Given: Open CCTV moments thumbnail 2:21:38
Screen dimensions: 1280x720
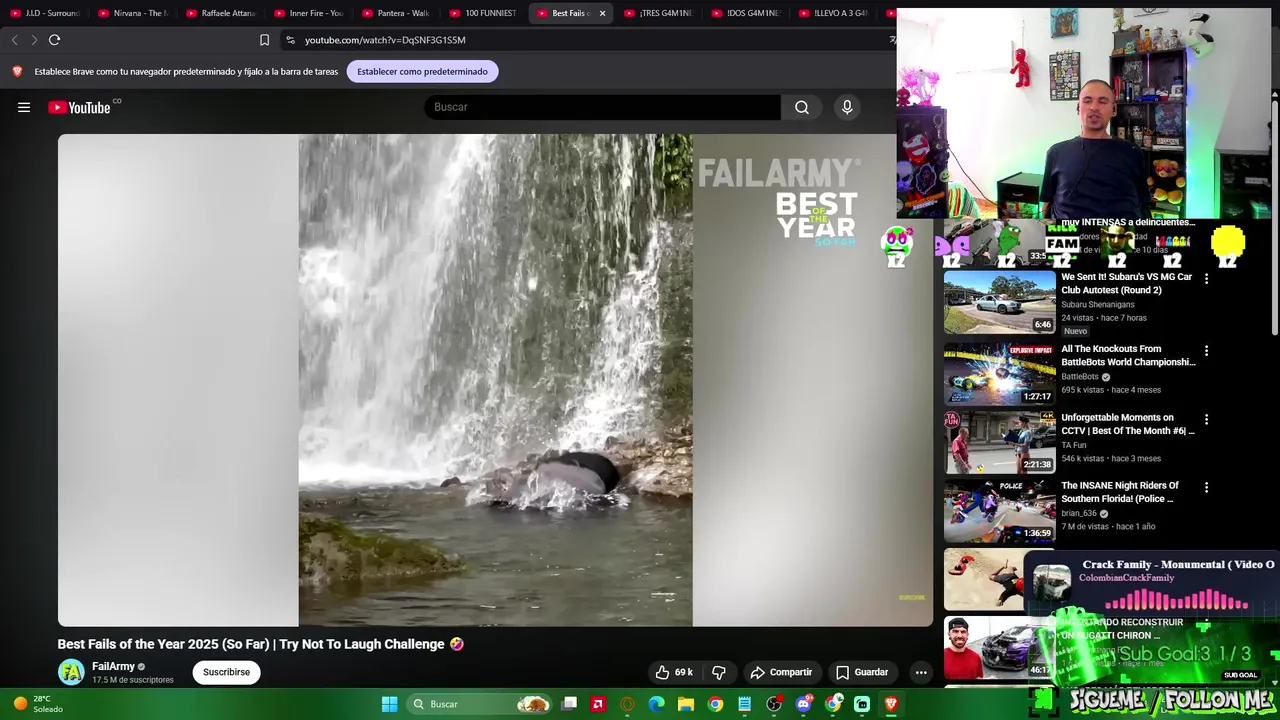Looking at the screenshot, I should (999, 442).
